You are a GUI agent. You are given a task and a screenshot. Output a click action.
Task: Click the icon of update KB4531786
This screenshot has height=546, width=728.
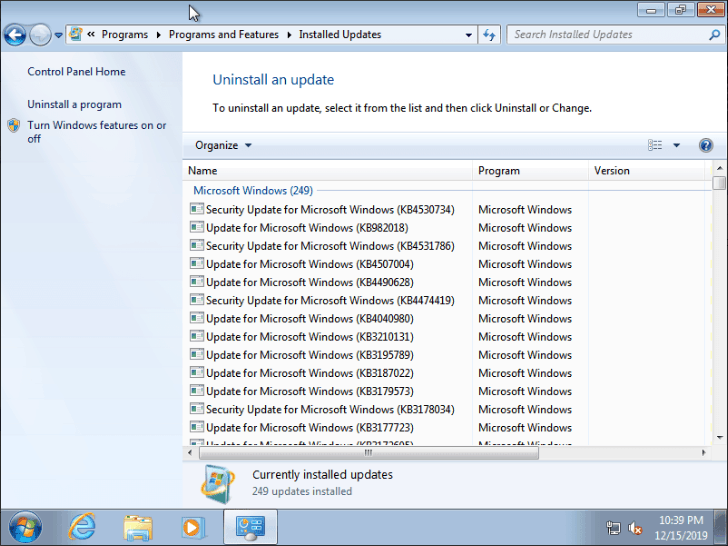(x=197, y=245)
